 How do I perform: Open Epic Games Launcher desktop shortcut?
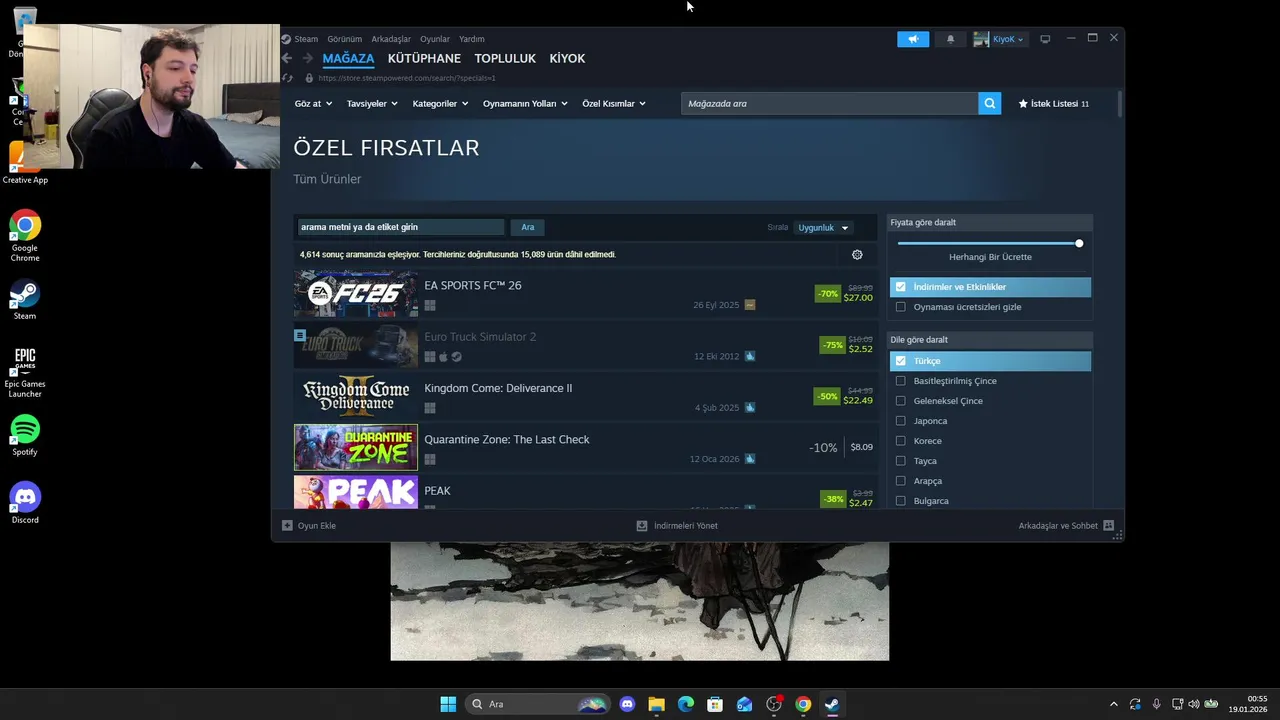coord(25,372)
